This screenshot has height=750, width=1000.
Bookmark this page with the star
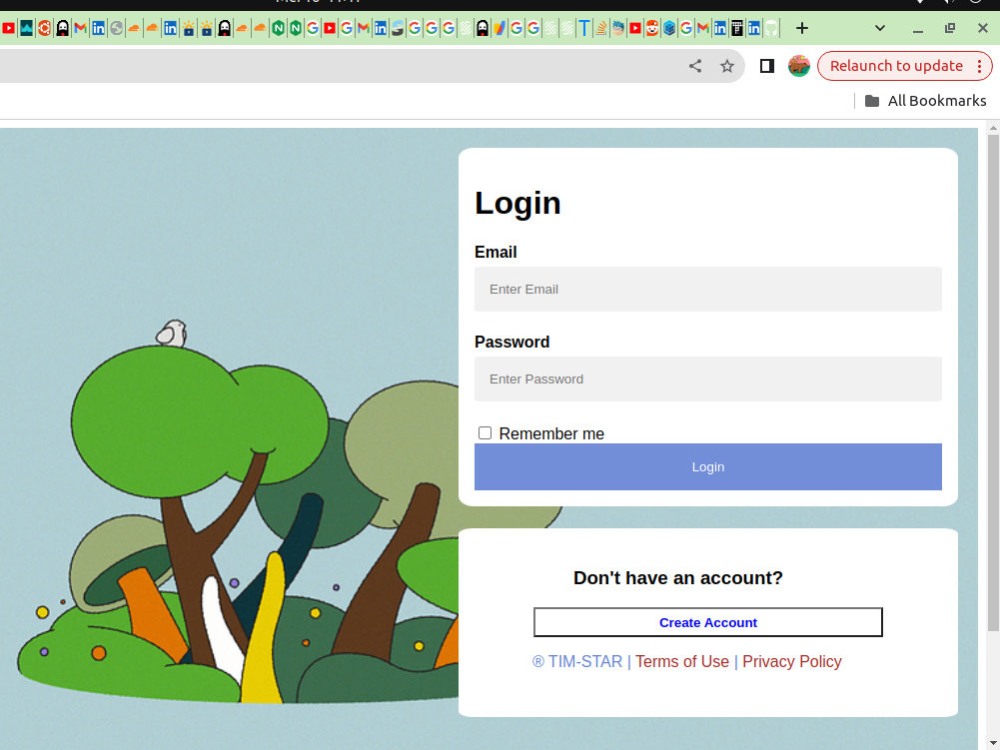pyautogui.click(x=727, y=66)
